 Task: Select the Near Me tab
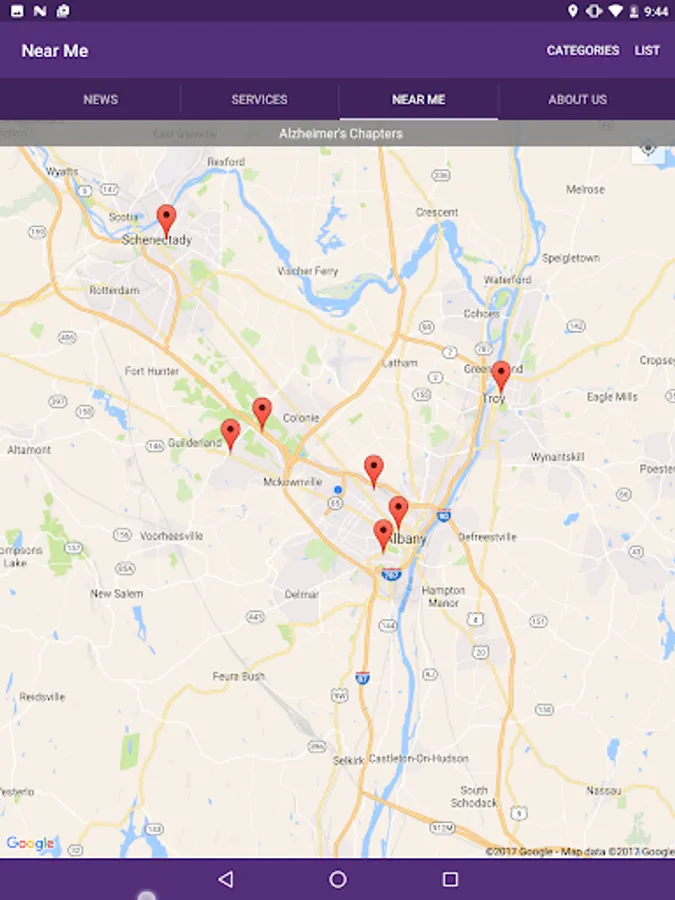[418, 99]
